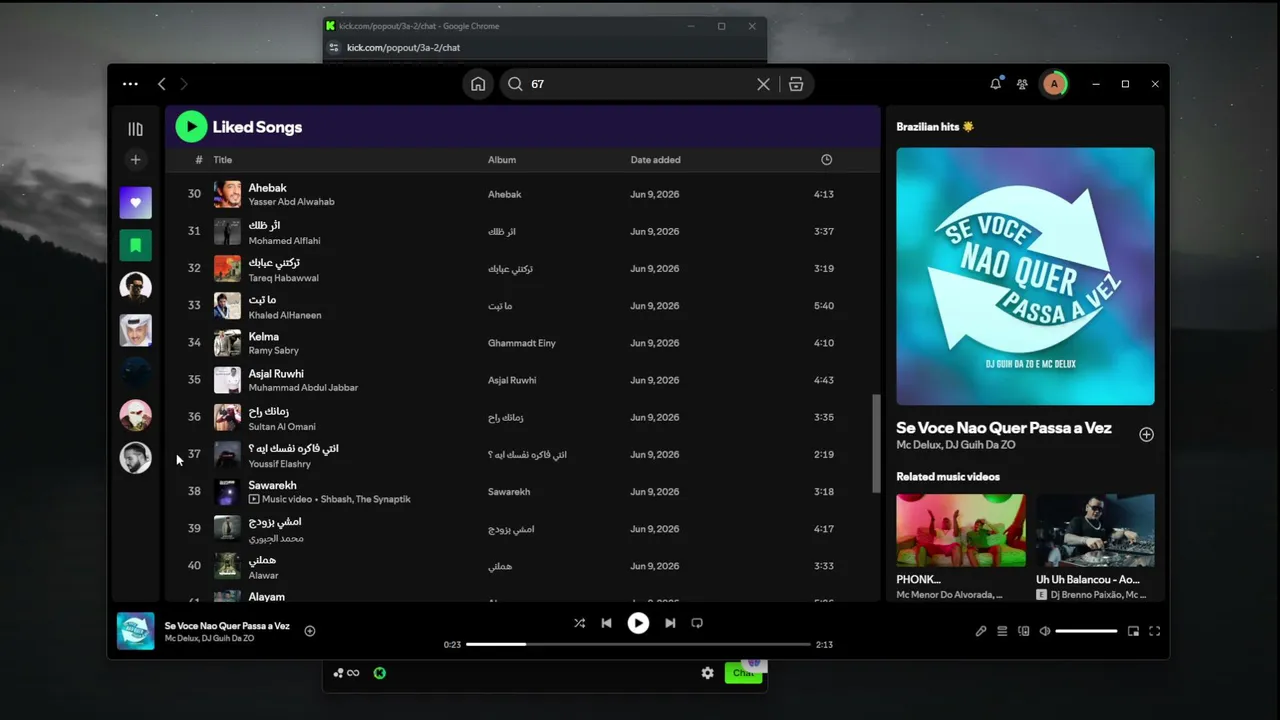Open artist Sultan Al Omani
This screenshot has width=1280, height=720.
282,427
